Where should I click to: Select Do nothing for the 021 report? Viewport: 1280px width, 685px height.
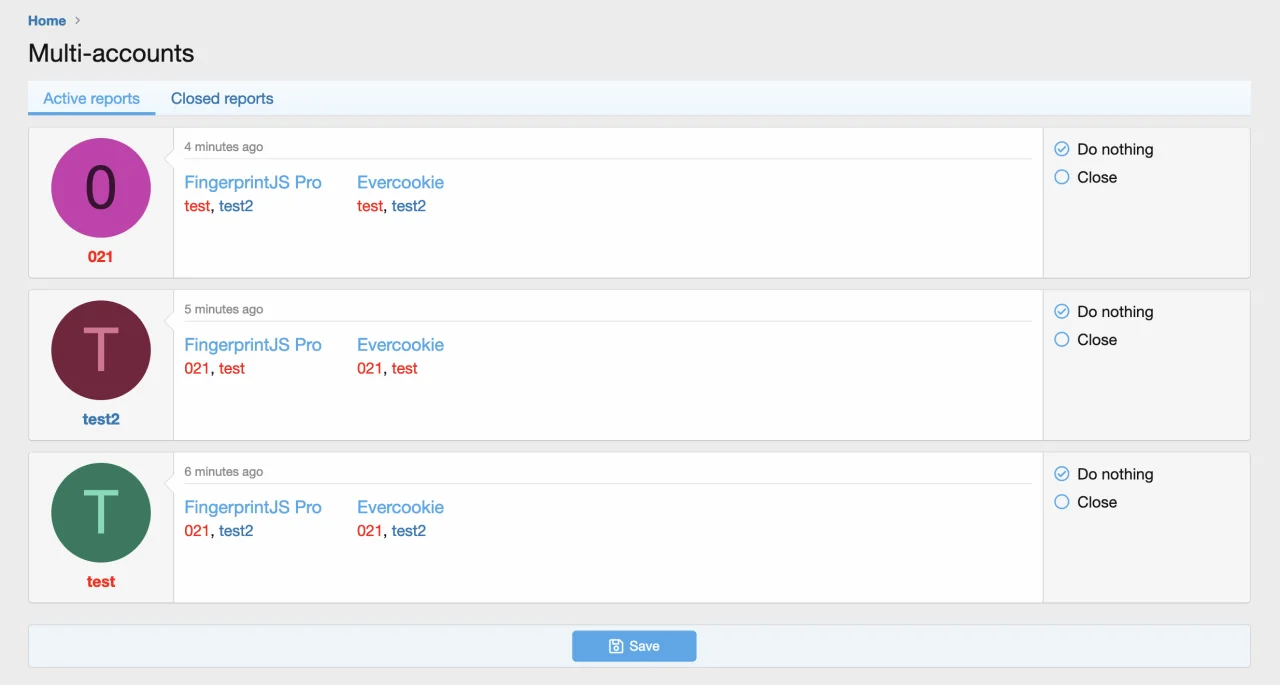coord(1062,149)
